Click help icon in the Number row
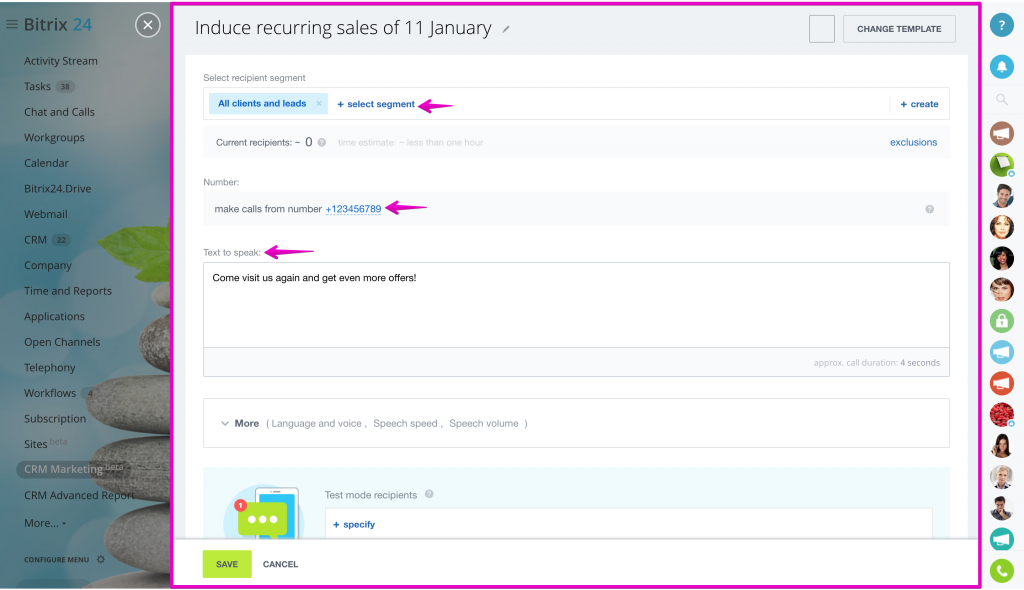Screen dimensions: 1024x590 (x=929, y=209)
